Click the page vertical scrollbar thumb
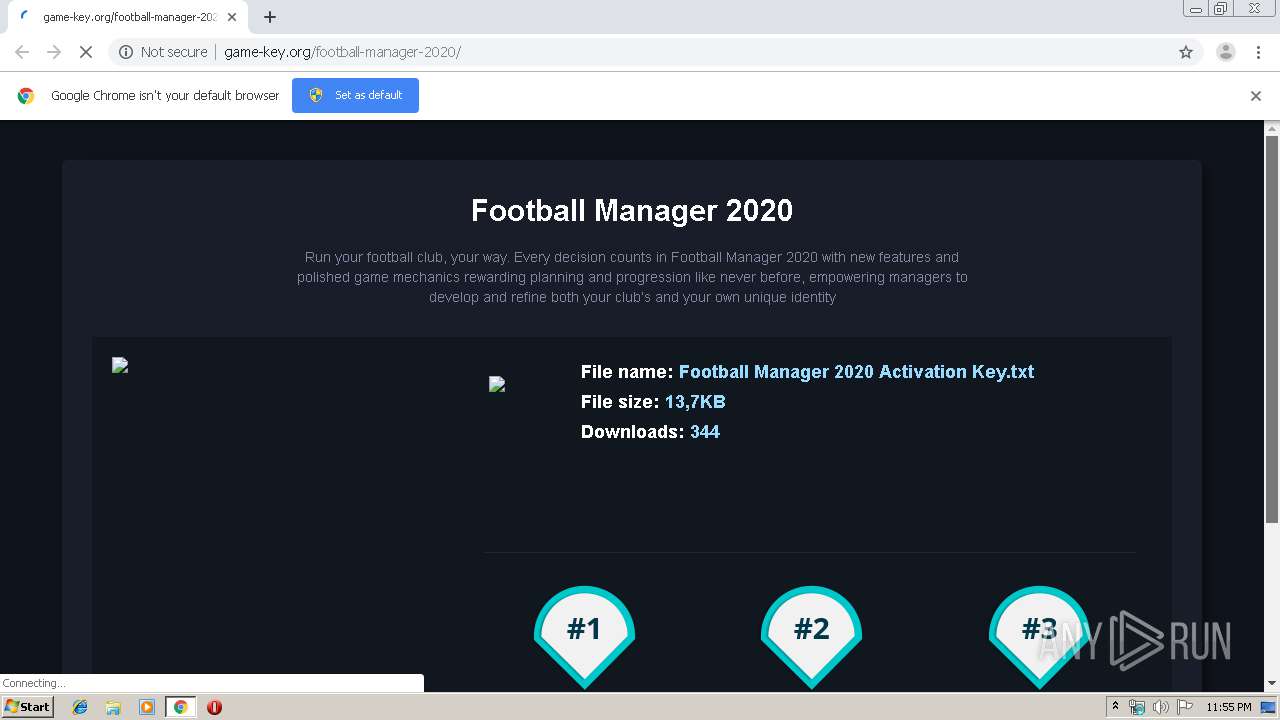The height and width of the screenshot is (720, 1280). pos(1272,330)
